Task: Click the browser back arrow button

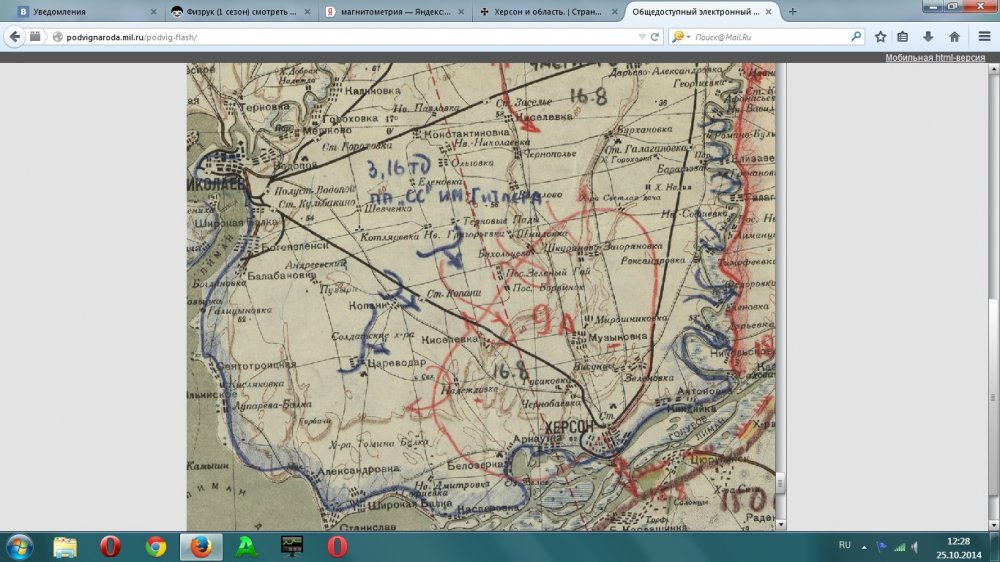Action: (15, 36)
